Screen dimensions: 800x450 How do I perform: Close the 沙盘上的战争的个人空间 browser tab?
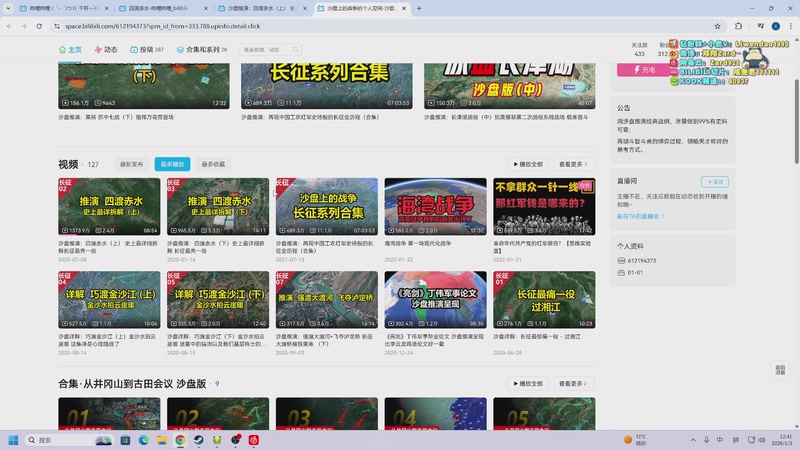click(404, 8)
